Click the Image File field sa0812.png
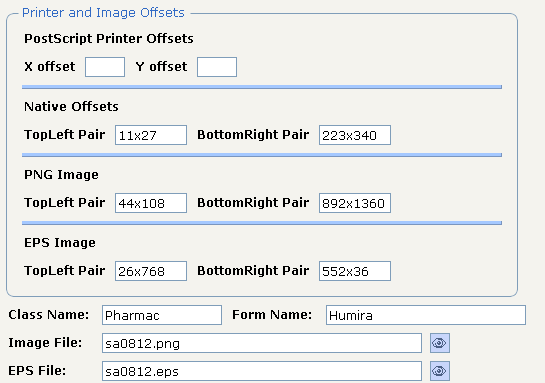This screenshot has height=383, width=545. pos(262,343)
